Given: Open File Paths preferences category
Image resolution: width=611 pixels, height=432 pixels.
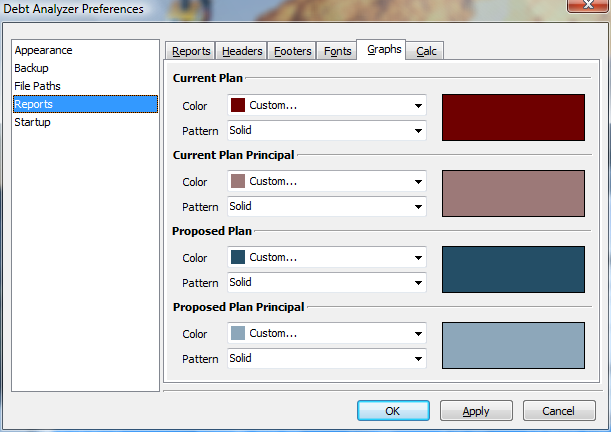Looking at the screenshot, I should click(37, 86).
